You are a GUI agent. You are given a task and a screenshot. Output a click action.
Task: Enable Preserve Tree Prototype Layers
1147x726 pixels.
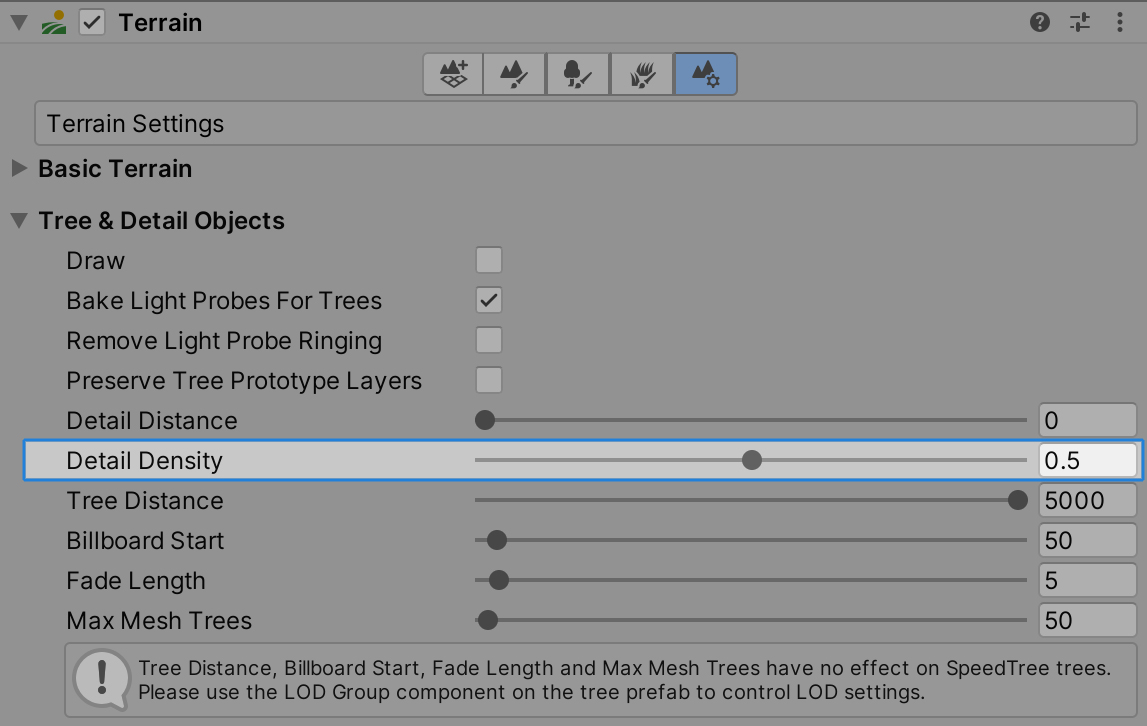tap(488, 380)
